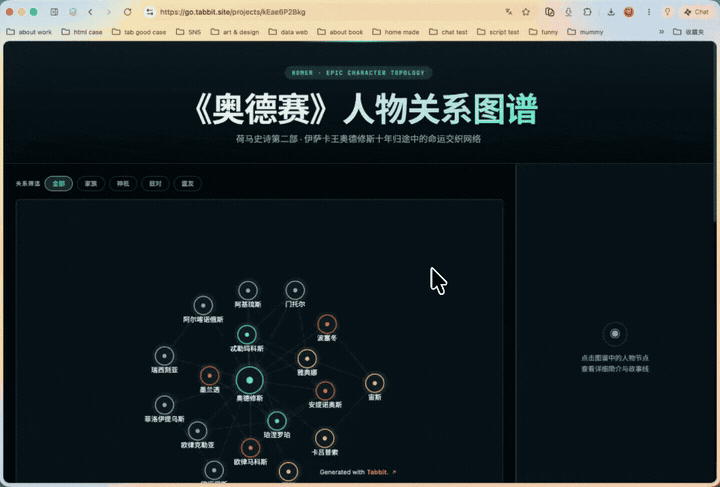Image resolution: width=720 pixels, height=487 pixels.
Task: Select the central 奥德修斯 node
Action: point(249,381)
